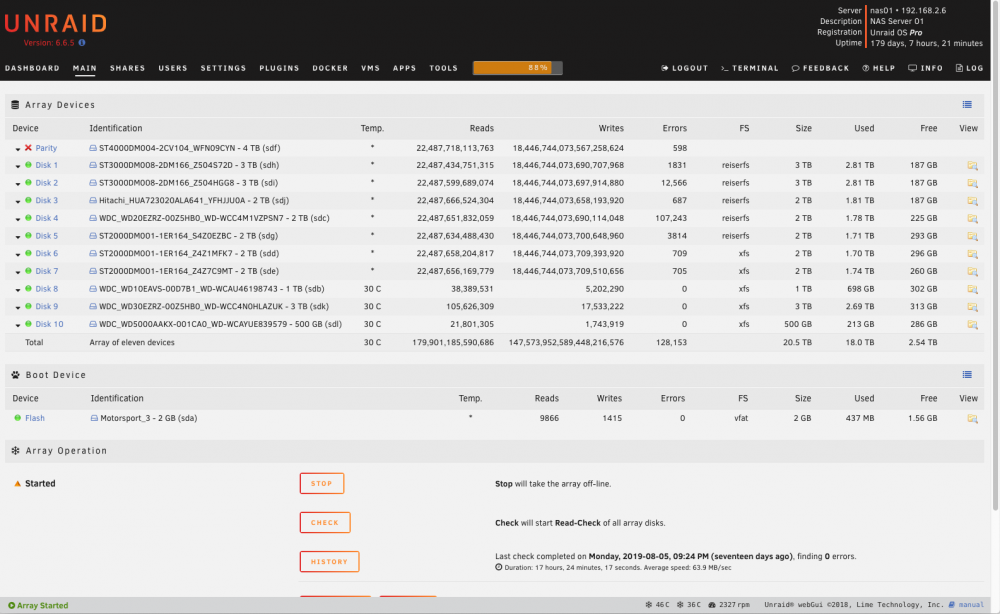Open the View folder icon for Disk 5
Screen dimensions: 1000x614
click(972, 236)
